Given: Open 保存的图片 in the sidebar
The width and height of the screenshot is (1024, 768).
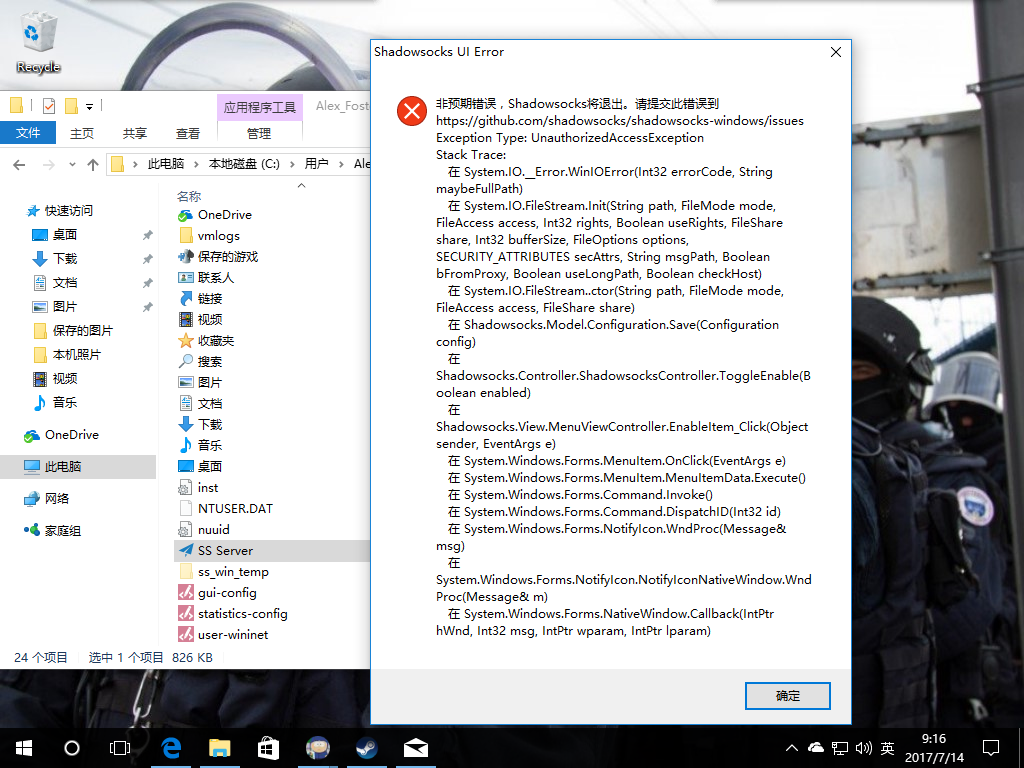Looking at the screenshot, I should point(82,330).
